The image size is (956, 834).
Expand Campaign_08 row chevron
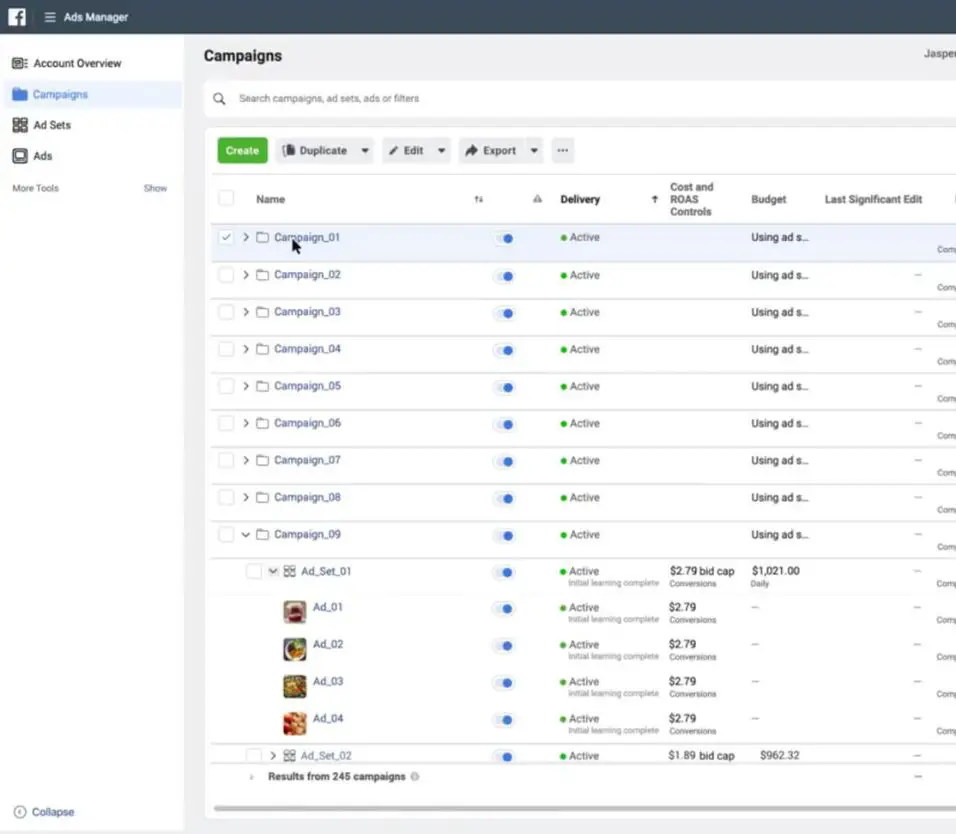click(246, 497)
